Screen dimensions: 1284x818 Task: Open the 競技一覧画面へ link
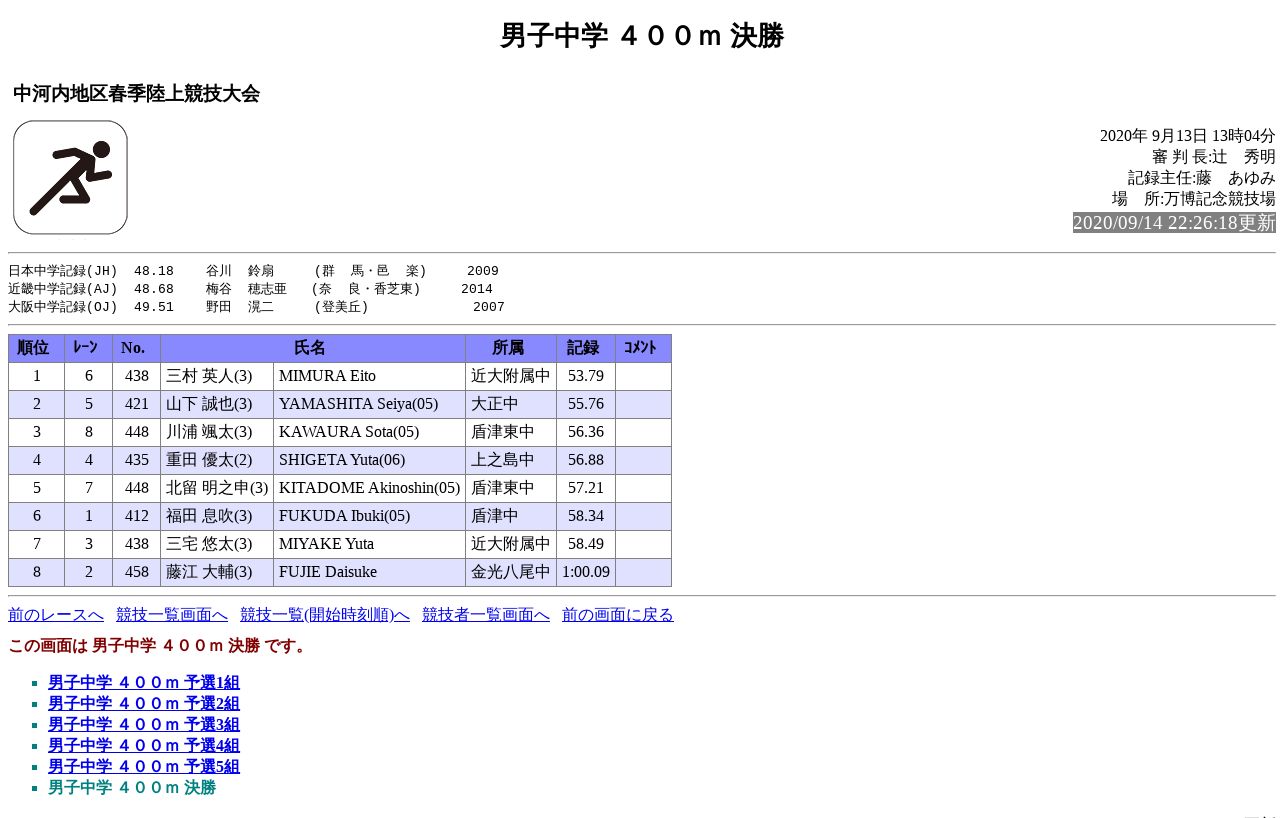point(172,615)
